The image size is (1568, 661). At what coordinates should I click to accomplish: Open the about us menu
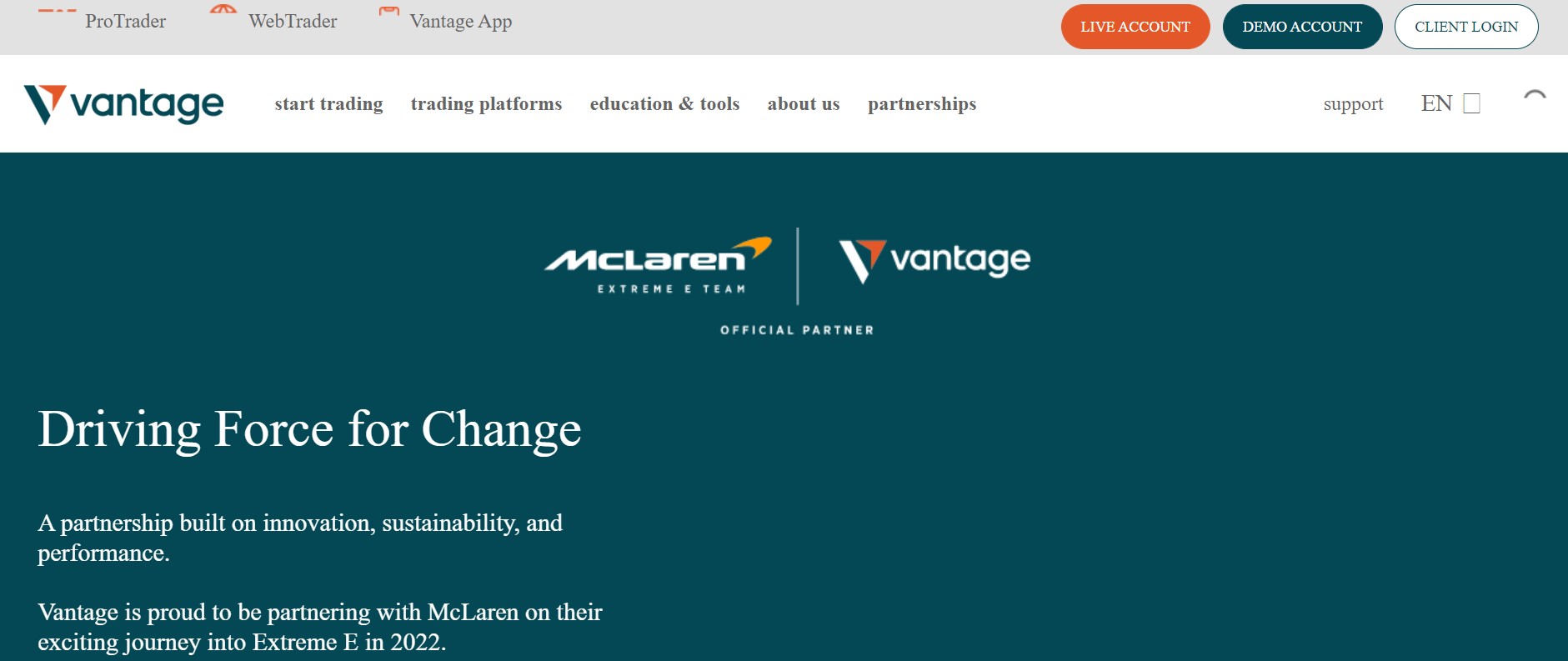[x=804, y=103]
